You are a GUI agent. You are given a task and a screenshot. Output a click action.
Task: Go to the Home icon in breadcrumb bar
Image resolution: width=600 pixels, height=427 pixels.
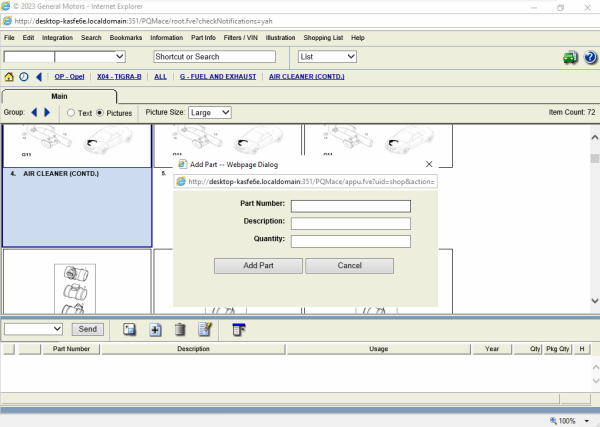(9, 77)
